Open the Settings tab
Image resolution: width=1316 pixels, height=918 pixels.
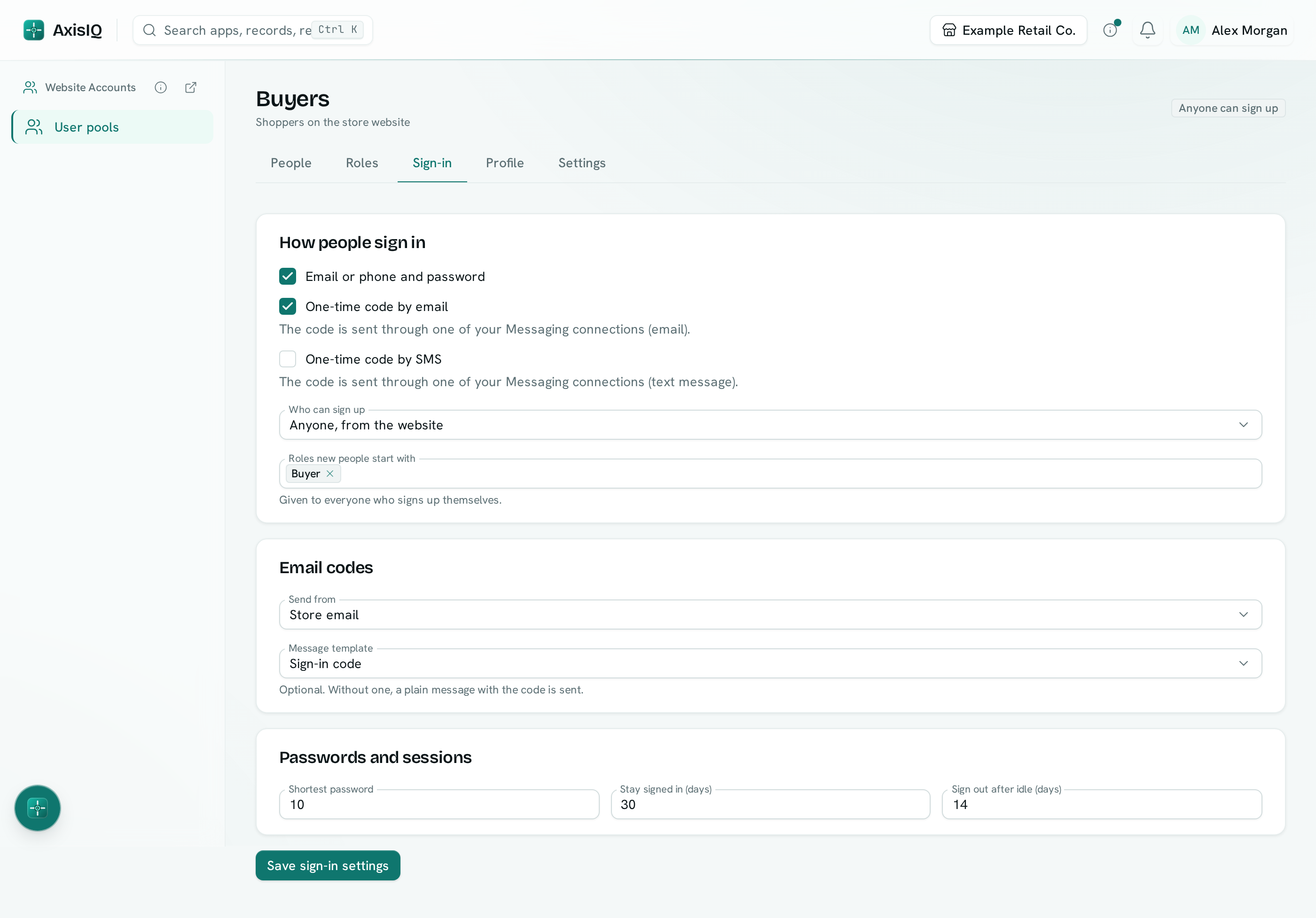(x=582, y=163)
